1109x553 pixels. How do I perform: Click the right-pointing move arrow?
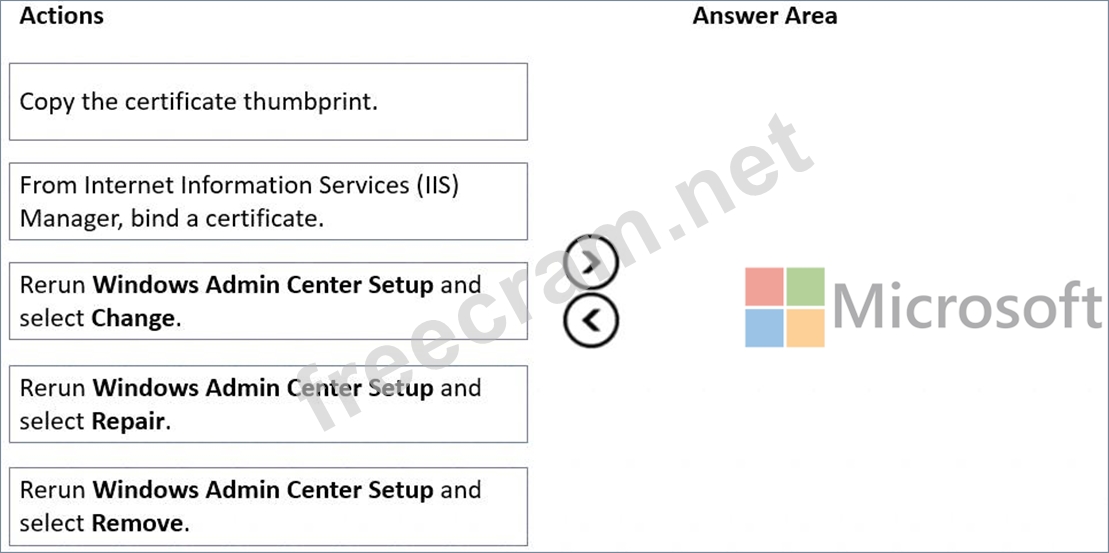coord(591,263)
